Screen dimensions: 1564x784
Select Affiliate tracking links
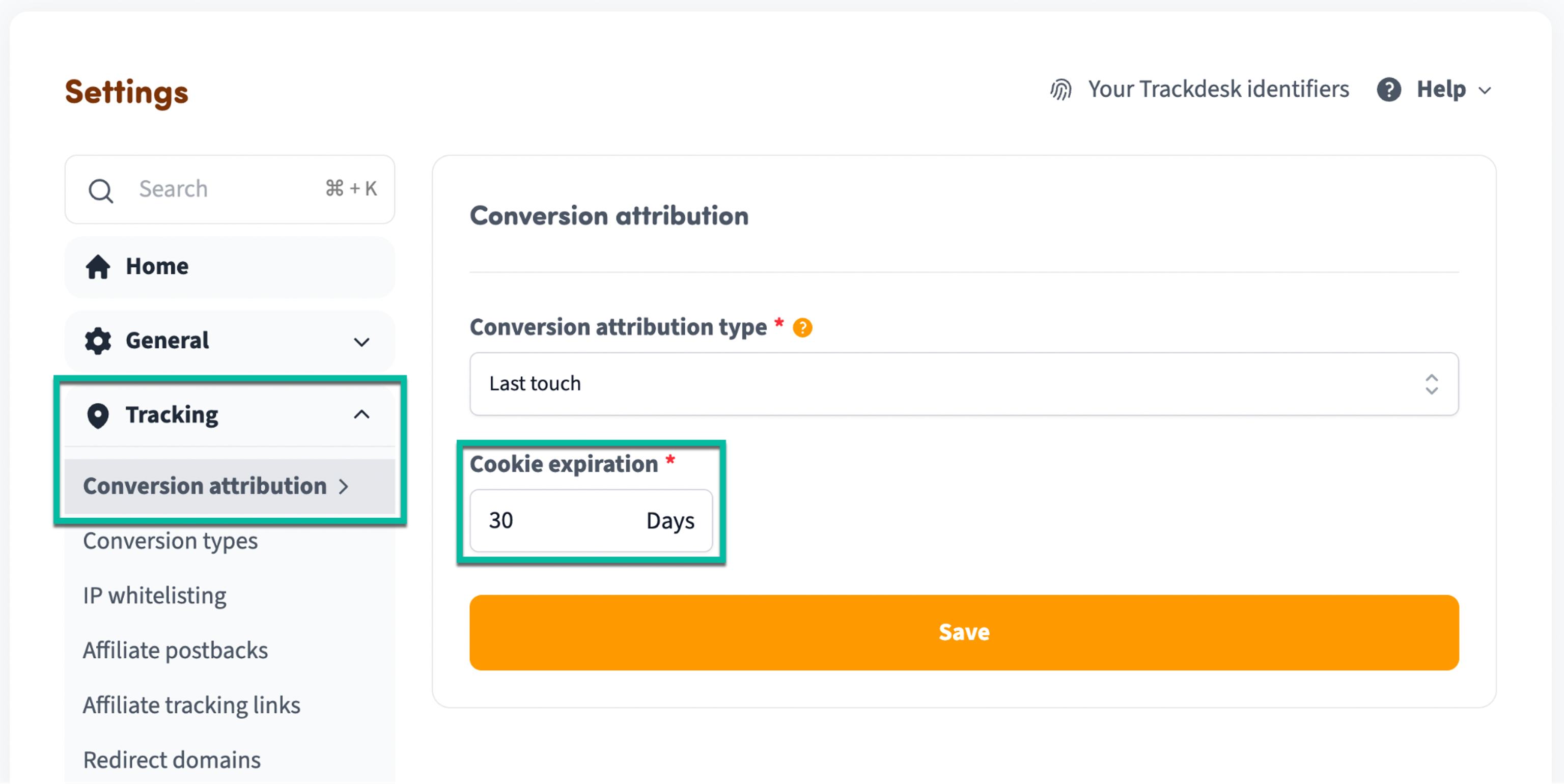click(192, 706)
